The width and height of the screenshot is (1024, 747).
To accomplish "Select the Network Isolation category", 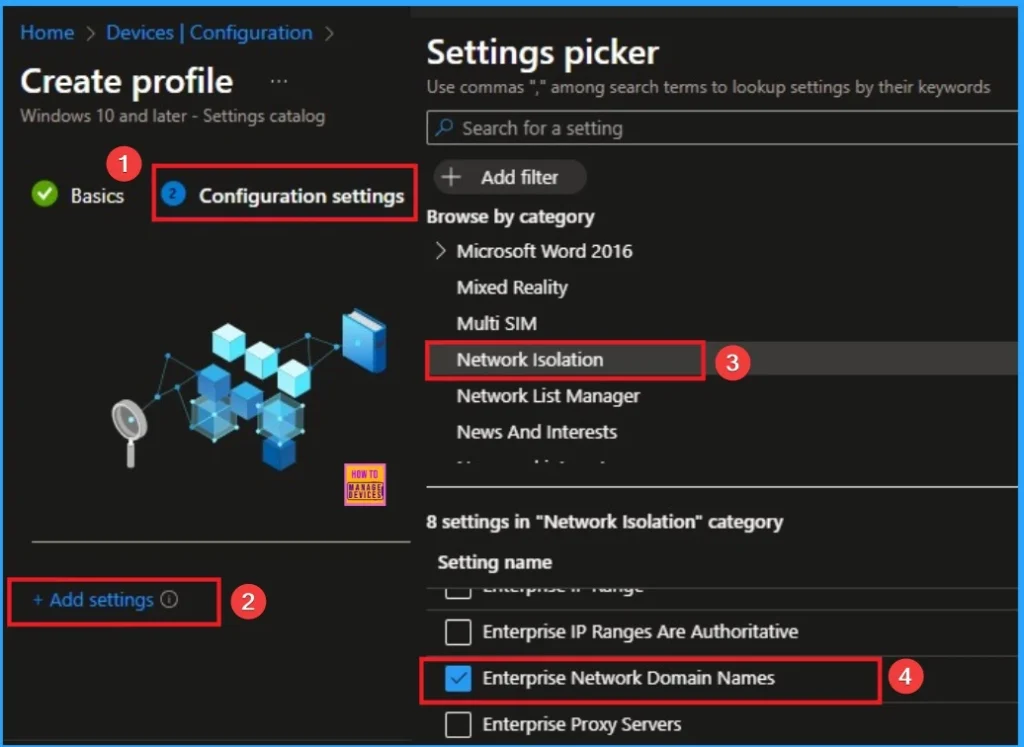I will point(530,359).
